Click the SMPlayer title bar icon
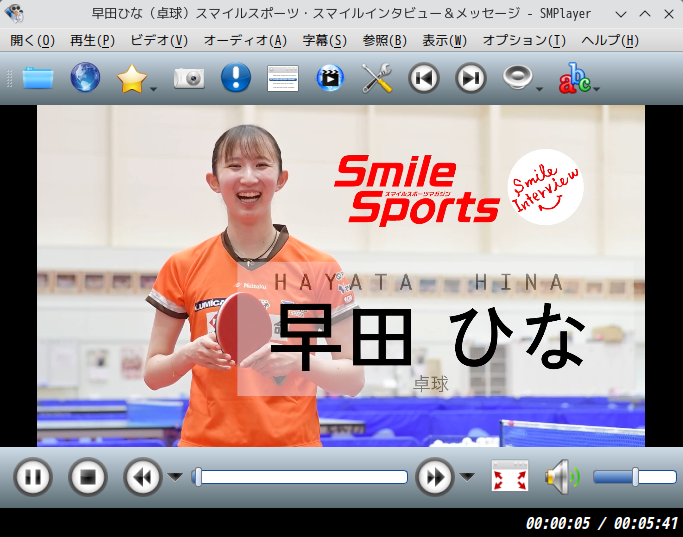 (14, 14)
